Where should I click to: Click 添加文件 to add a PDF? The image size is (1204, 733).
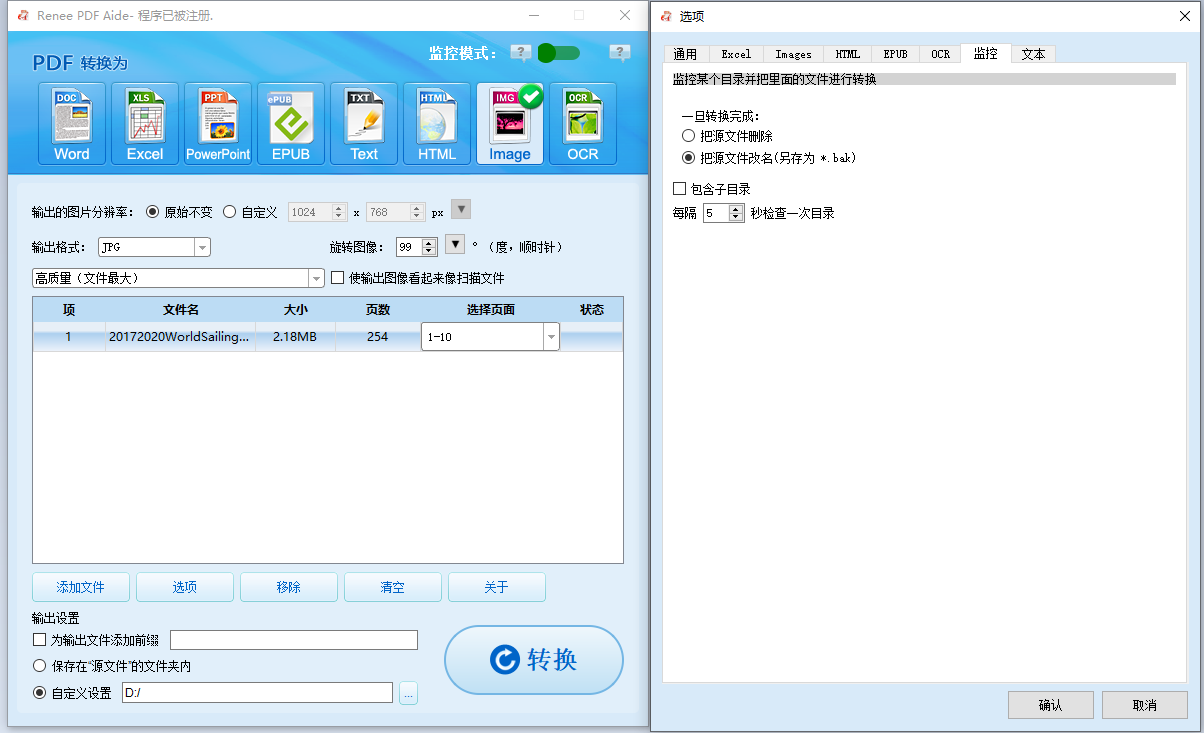pos(80,587)
